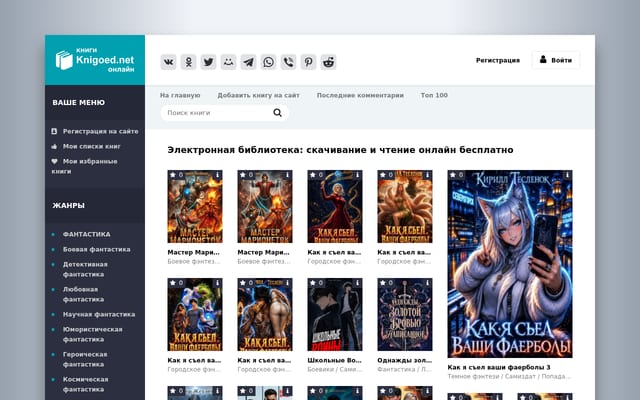The image size is (640, 400).
Task: Open the Юмористическая фантастика genre
Action: tap(92, 334)
